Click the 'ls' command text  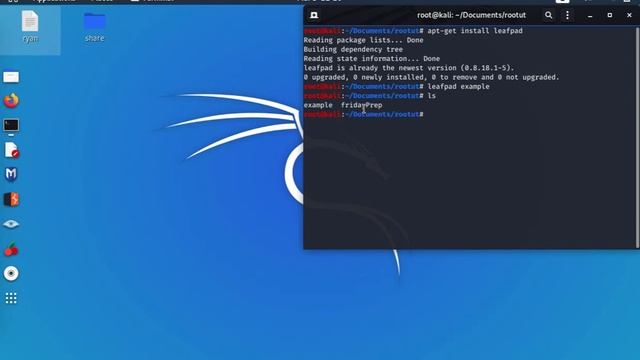431,96
